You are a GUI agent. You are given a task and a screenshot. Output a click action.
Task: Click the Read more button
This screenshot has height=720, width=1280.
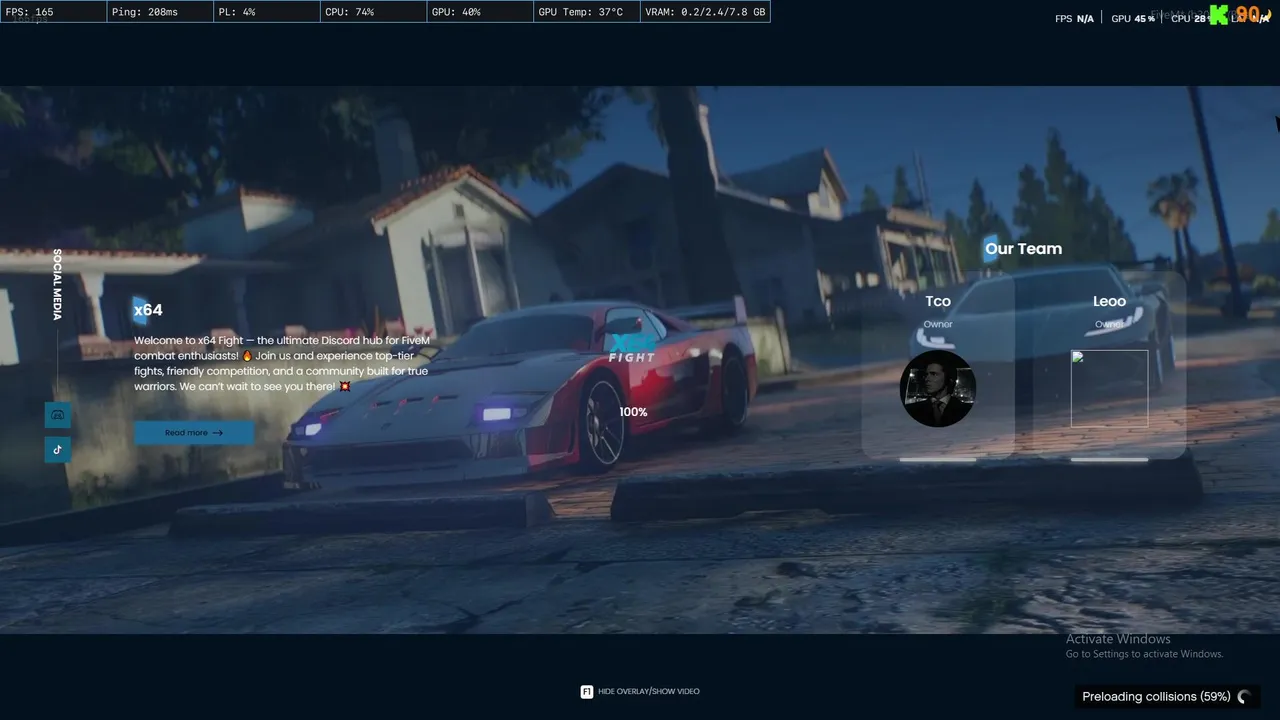[194, 432]
